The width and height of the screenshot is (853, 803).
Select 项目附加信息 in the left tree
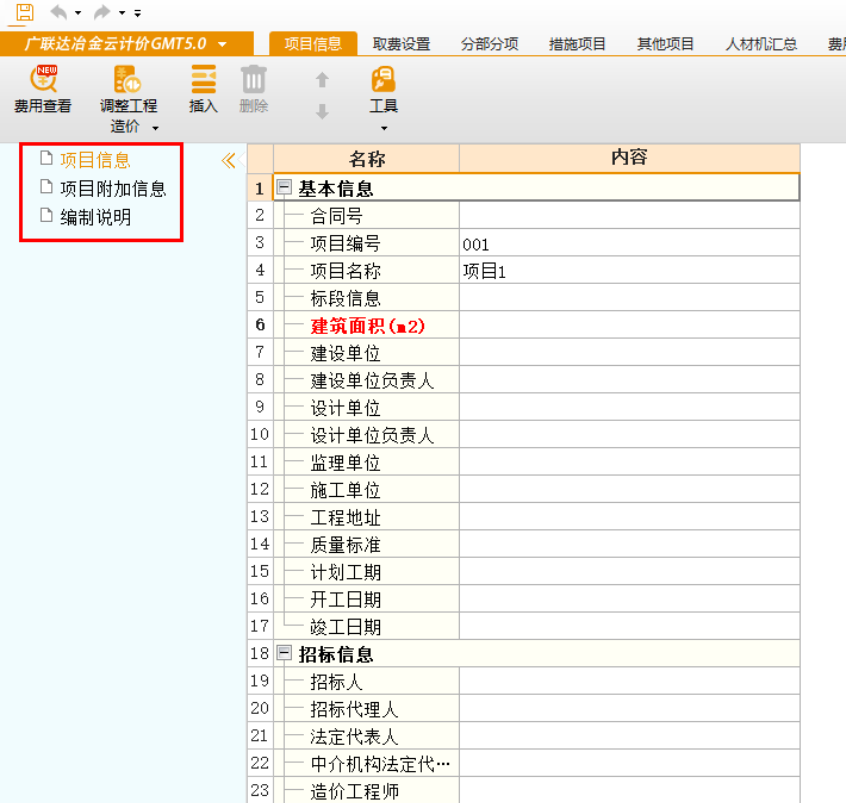click(112, 188)
